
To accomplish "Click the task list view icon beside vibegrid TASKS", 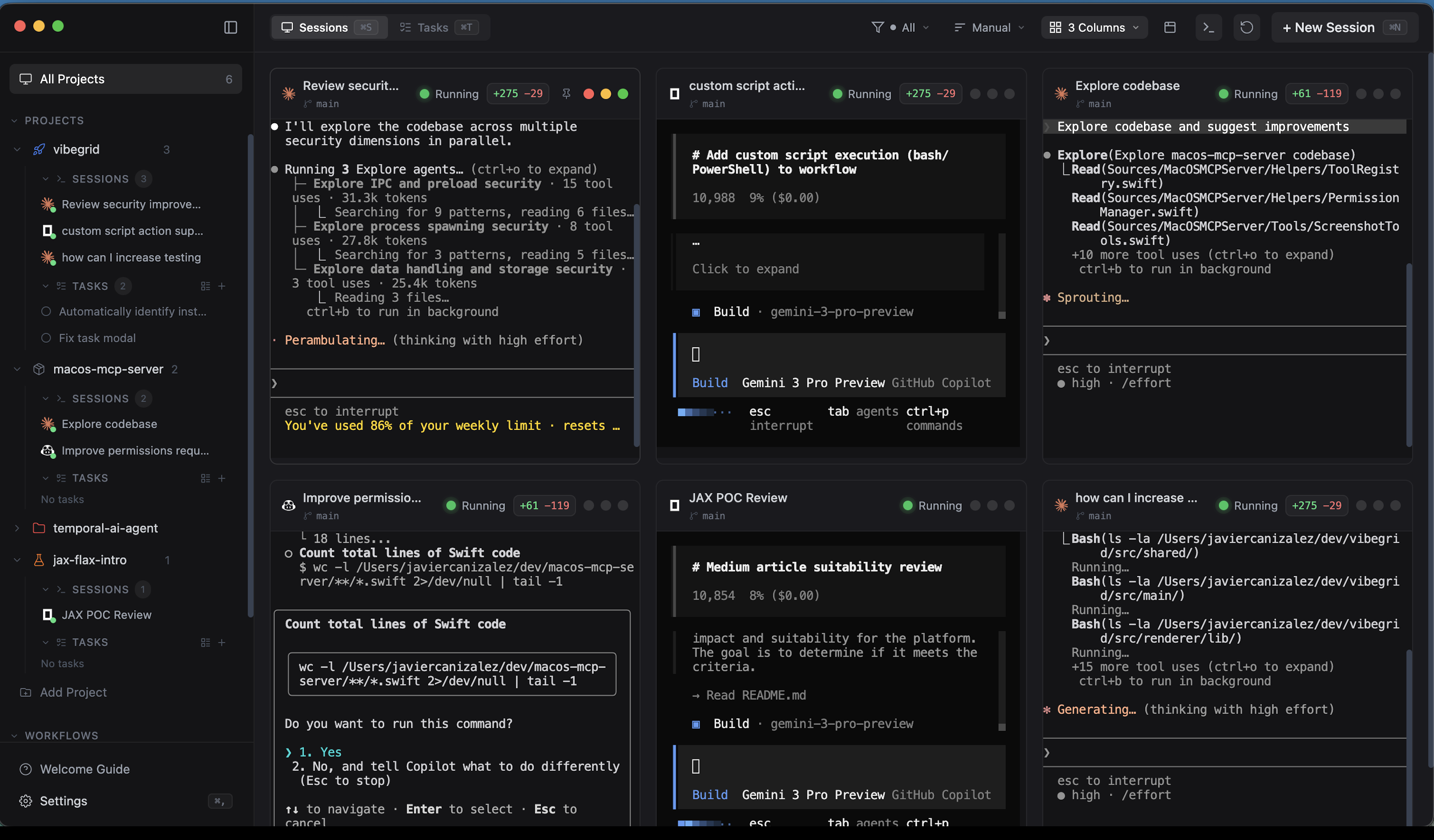I will point(205,286).
